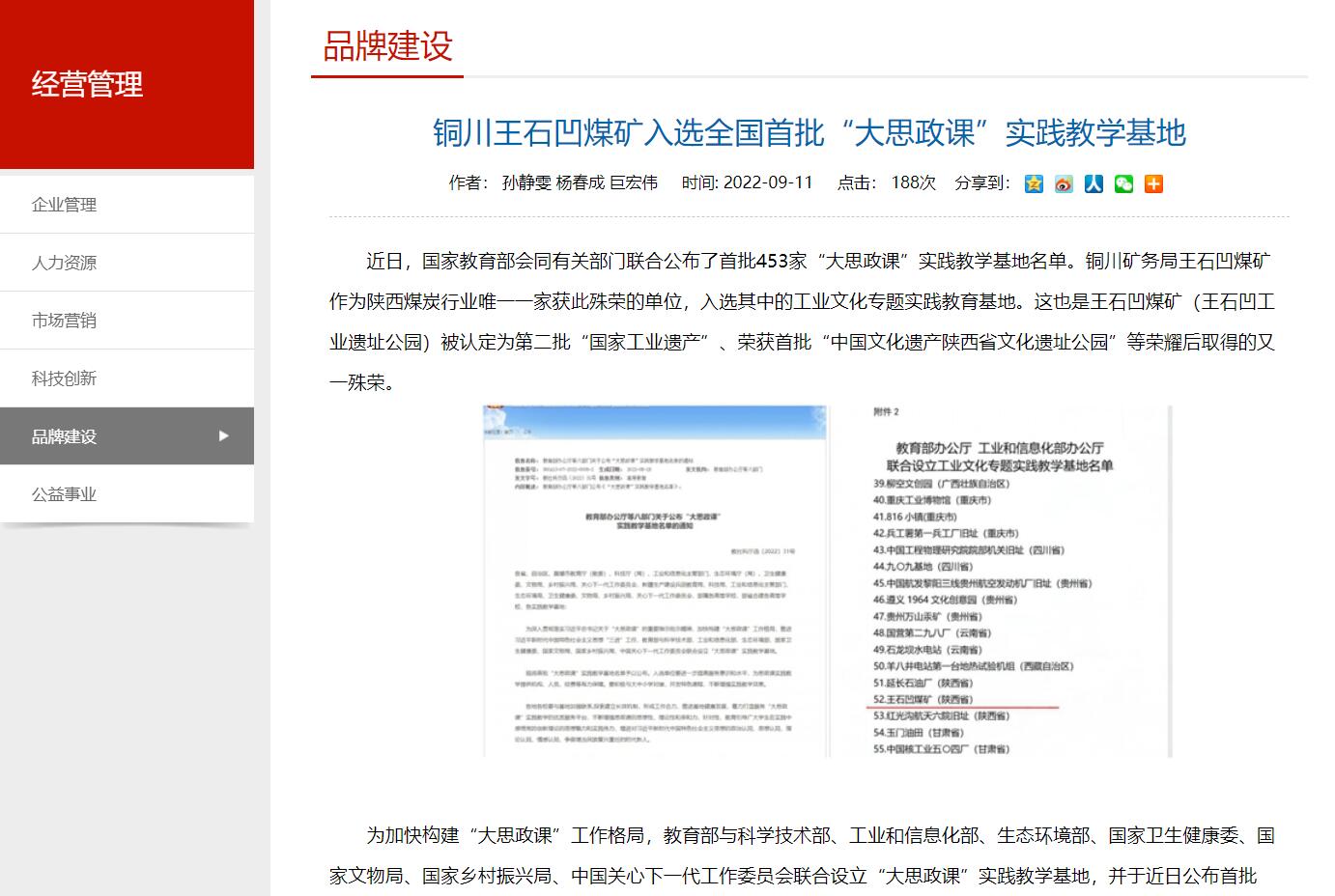Screen dimensions: 1335x896
Task: Click the author names 孙静雯 杨春成 巨宏伟
Action: 580,182
